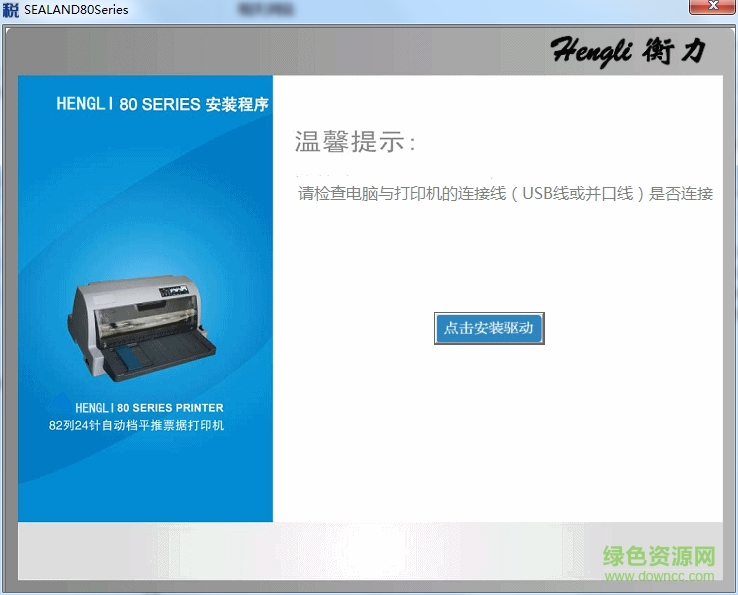Click the HENGLI 80 SERIES PRINTER caption

(149, 408)
